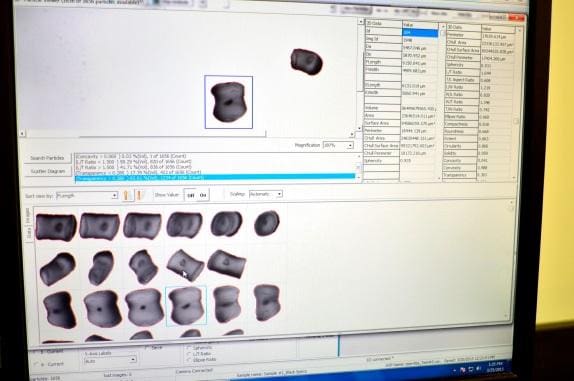
Task: Click the filter list's scroll-down arrow
Action: coord(359,178)
